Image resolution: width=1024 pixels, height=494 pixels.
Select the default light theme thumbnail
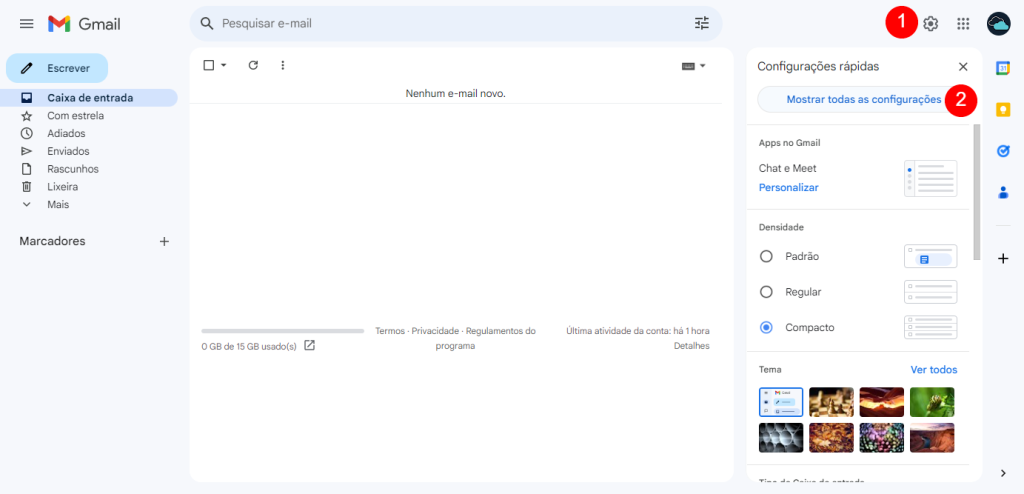781,402
